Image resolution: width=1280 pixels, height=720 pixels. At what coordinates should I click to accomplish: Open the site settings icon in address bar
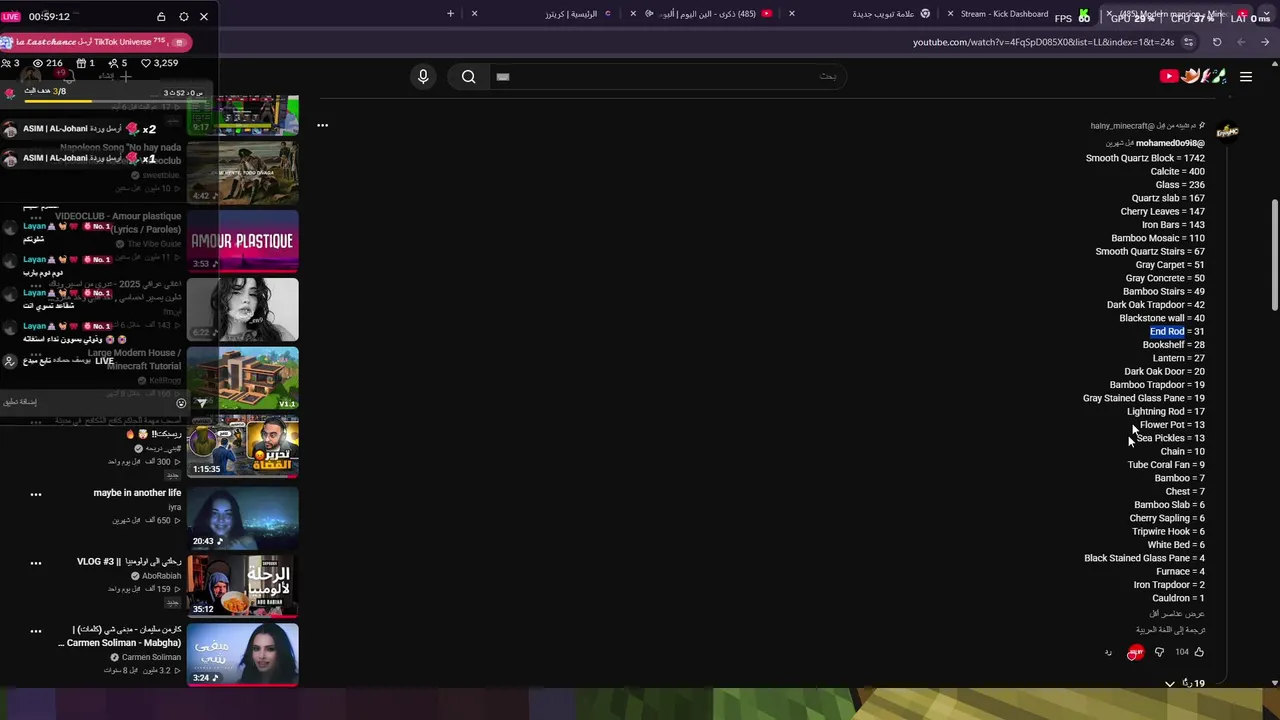click(x=1188, y=42)
